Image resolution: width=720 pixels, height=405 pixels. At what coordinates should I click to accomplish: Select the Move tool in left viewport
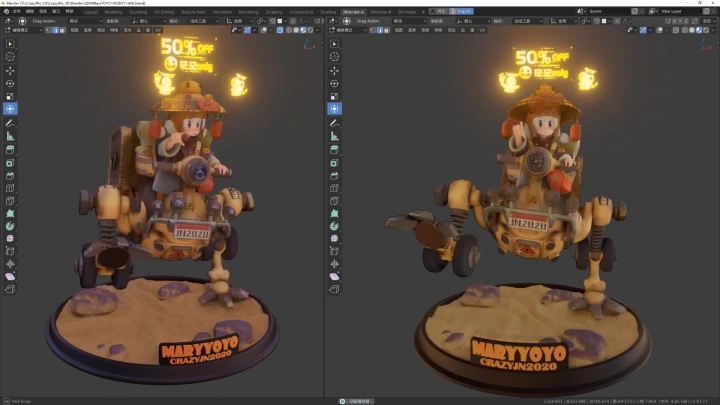pyautogui.click(x=10, y=71)
